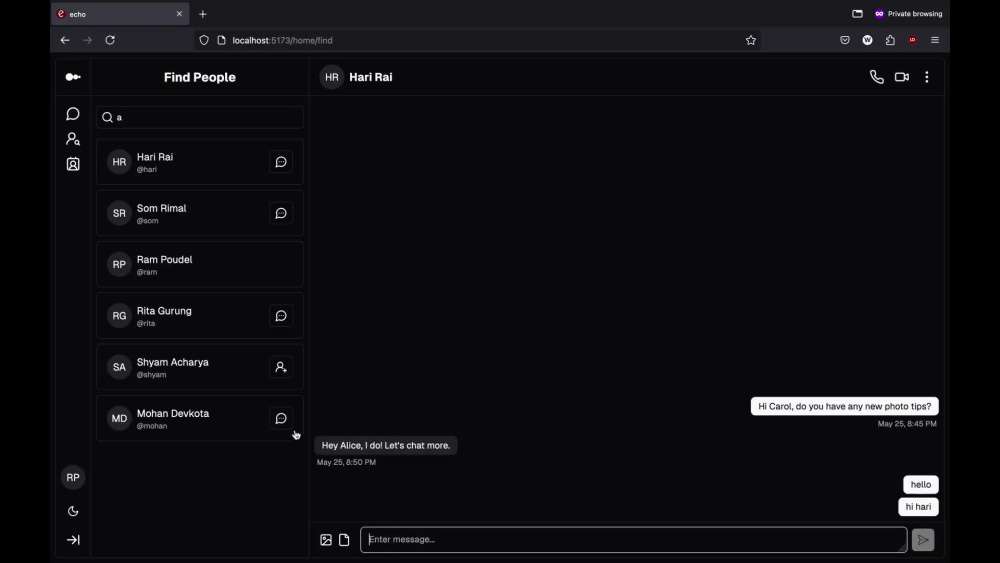Image resolution: width=1000 pixels, height=563 pixels.
Task: Open the browser extensions puzzle icon
Action: (x=890, y=40)
